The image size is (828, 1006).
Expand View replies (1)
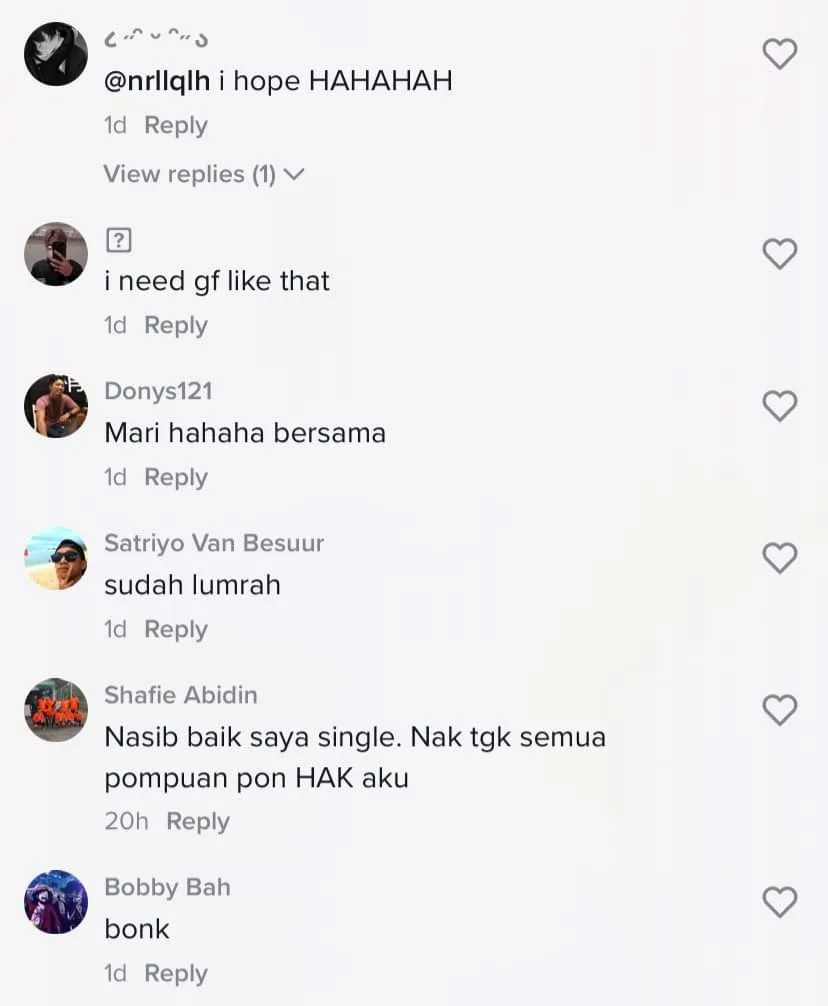click(x=204, y=174)
